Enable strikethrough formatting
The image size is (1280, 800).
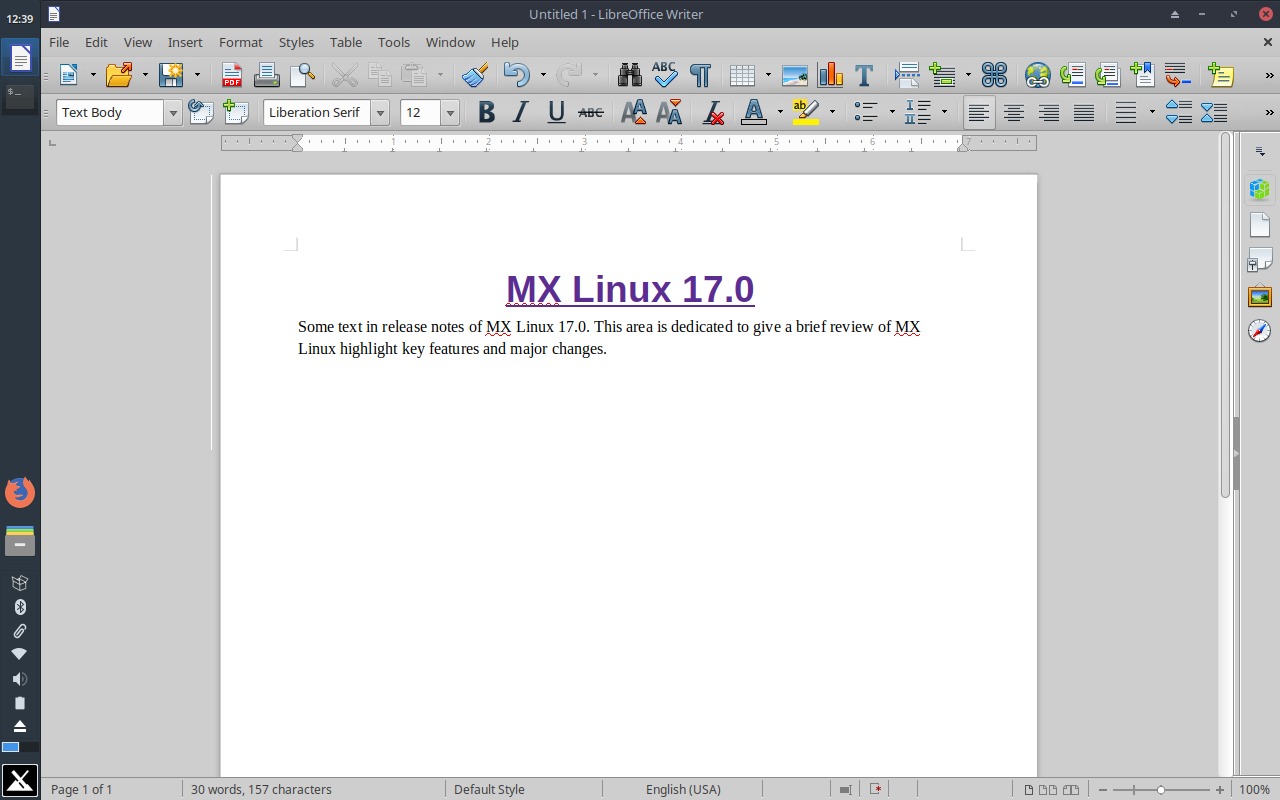591,112
